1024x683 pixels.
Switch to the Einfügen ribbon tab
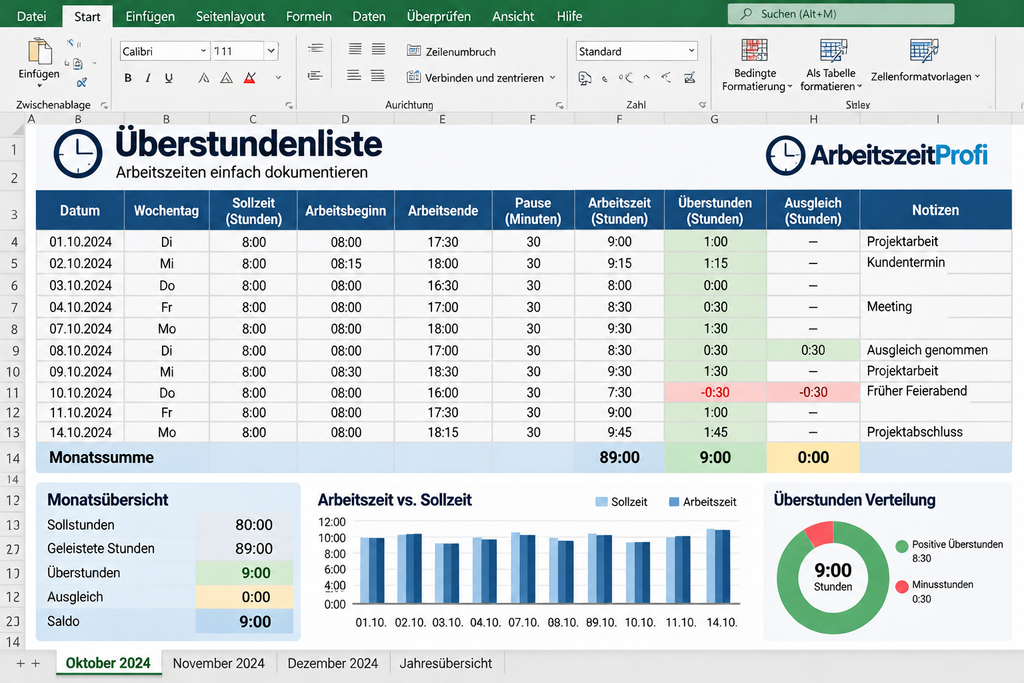coord(150,16)
